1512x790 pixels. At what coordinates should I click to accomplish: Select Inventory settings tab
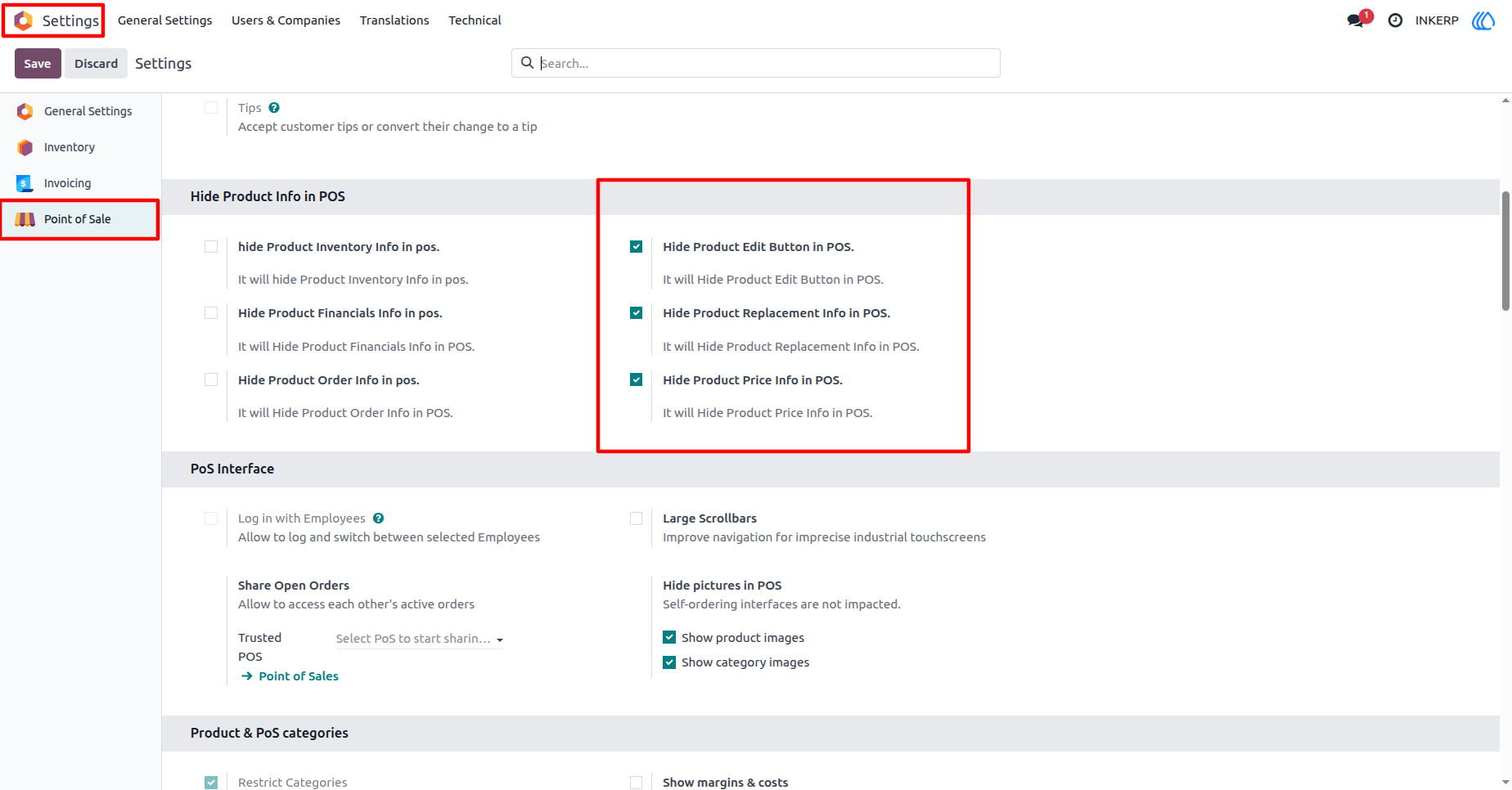tap(80, 147)
